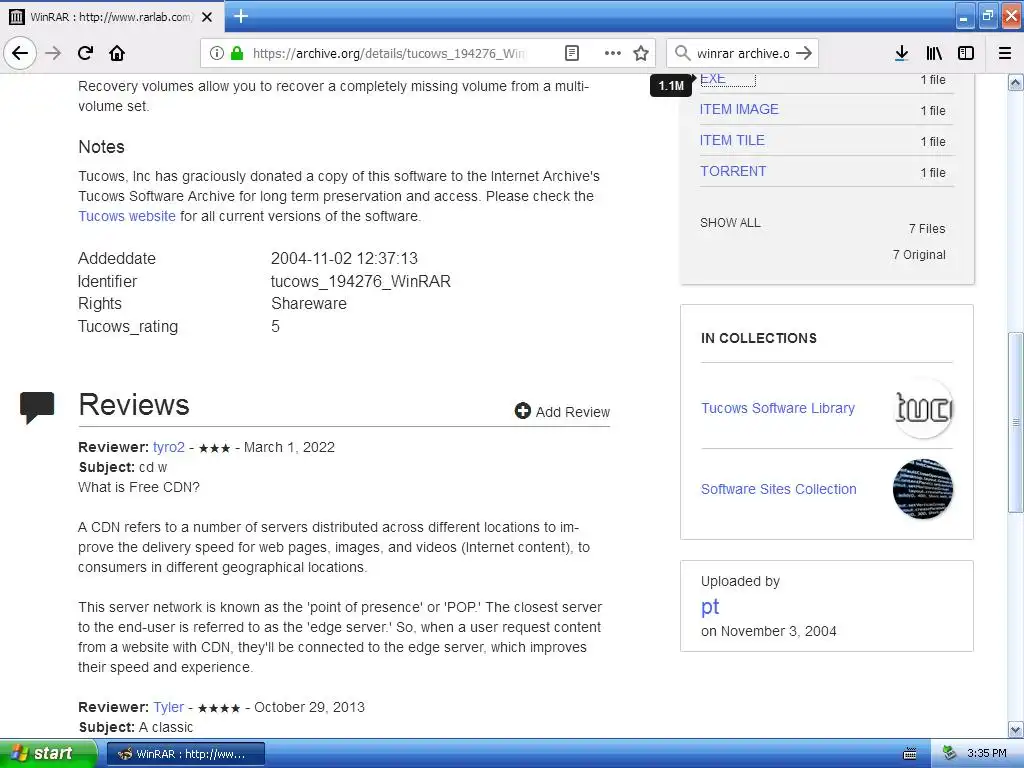Open page actions three-dots menu
The height and width of the screenshot is (768, 1024).
(613, 53)
